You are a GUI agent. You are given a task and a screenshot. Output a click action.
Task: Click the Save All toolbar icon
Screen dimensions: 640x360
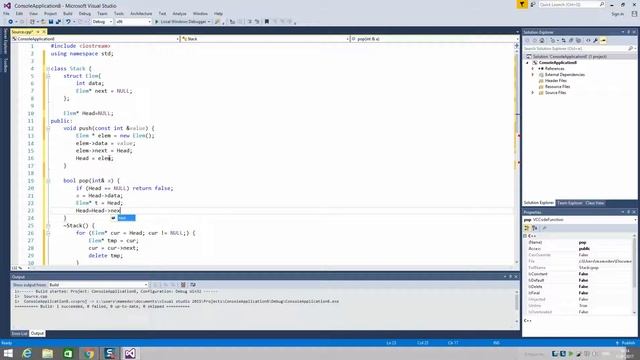[x=58, y=22]
